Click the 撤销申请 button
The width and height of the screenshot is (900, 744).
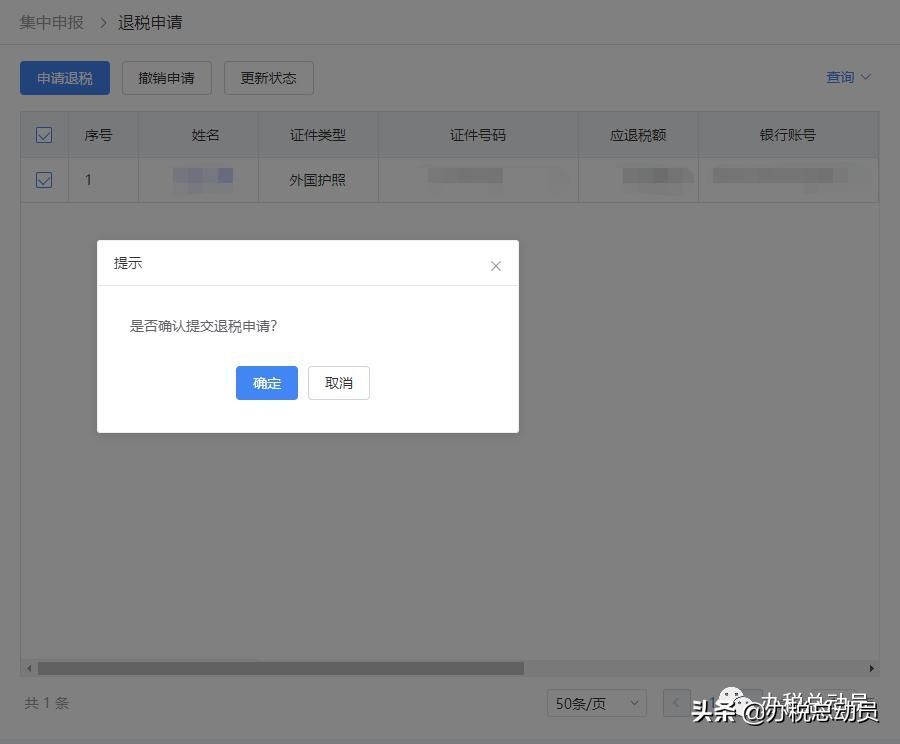166,77
